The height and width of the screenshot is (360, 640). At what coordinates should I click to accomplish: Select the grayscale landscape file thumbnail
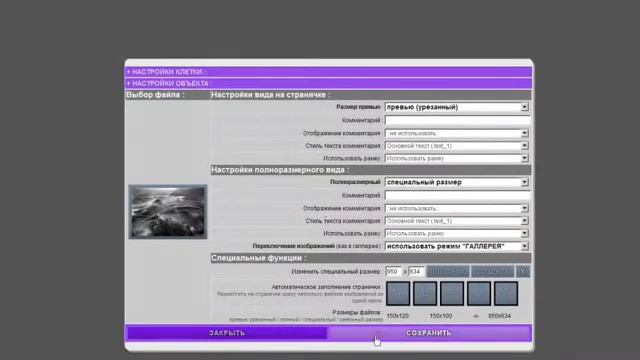pyautogui.click(x=168, y=211)
